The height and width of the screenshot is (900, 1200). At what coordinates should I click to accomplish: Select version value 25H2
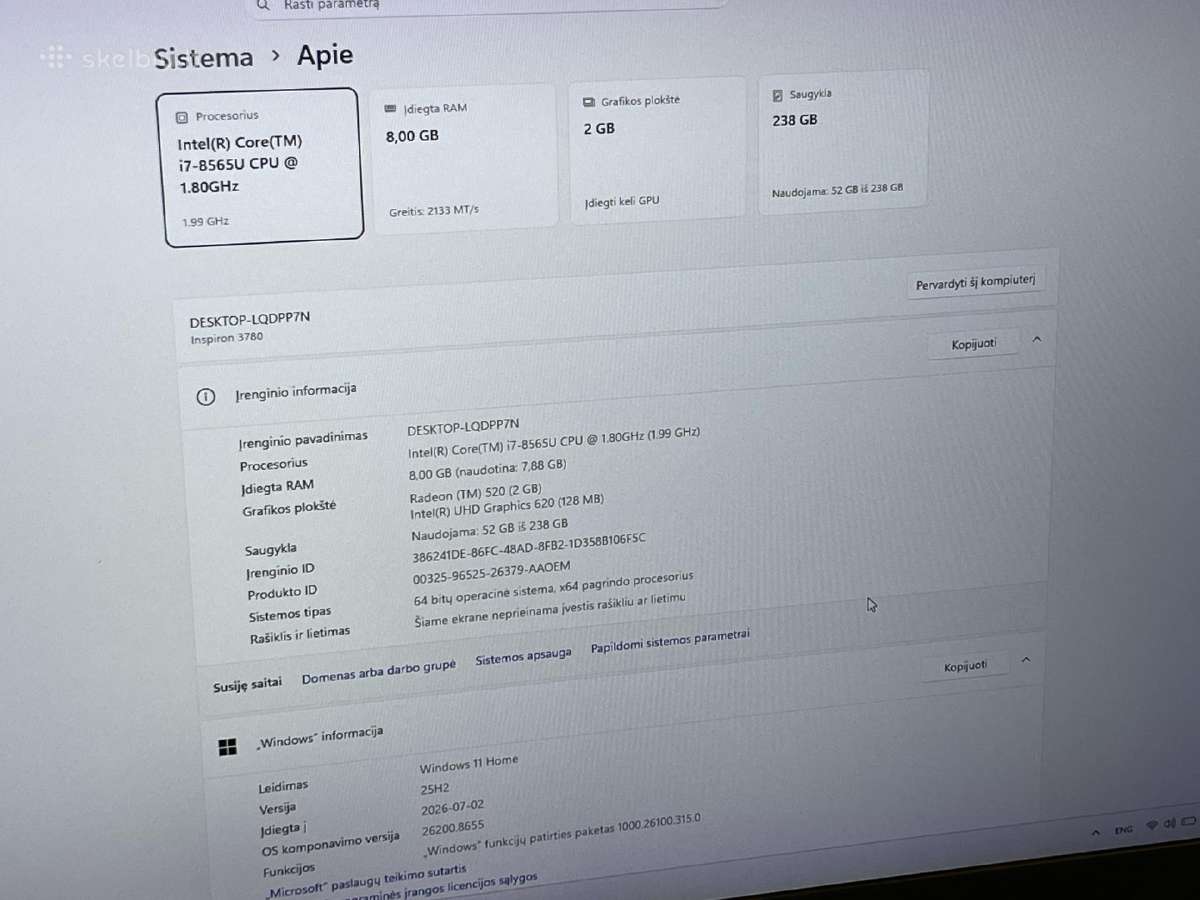(435, 787)
